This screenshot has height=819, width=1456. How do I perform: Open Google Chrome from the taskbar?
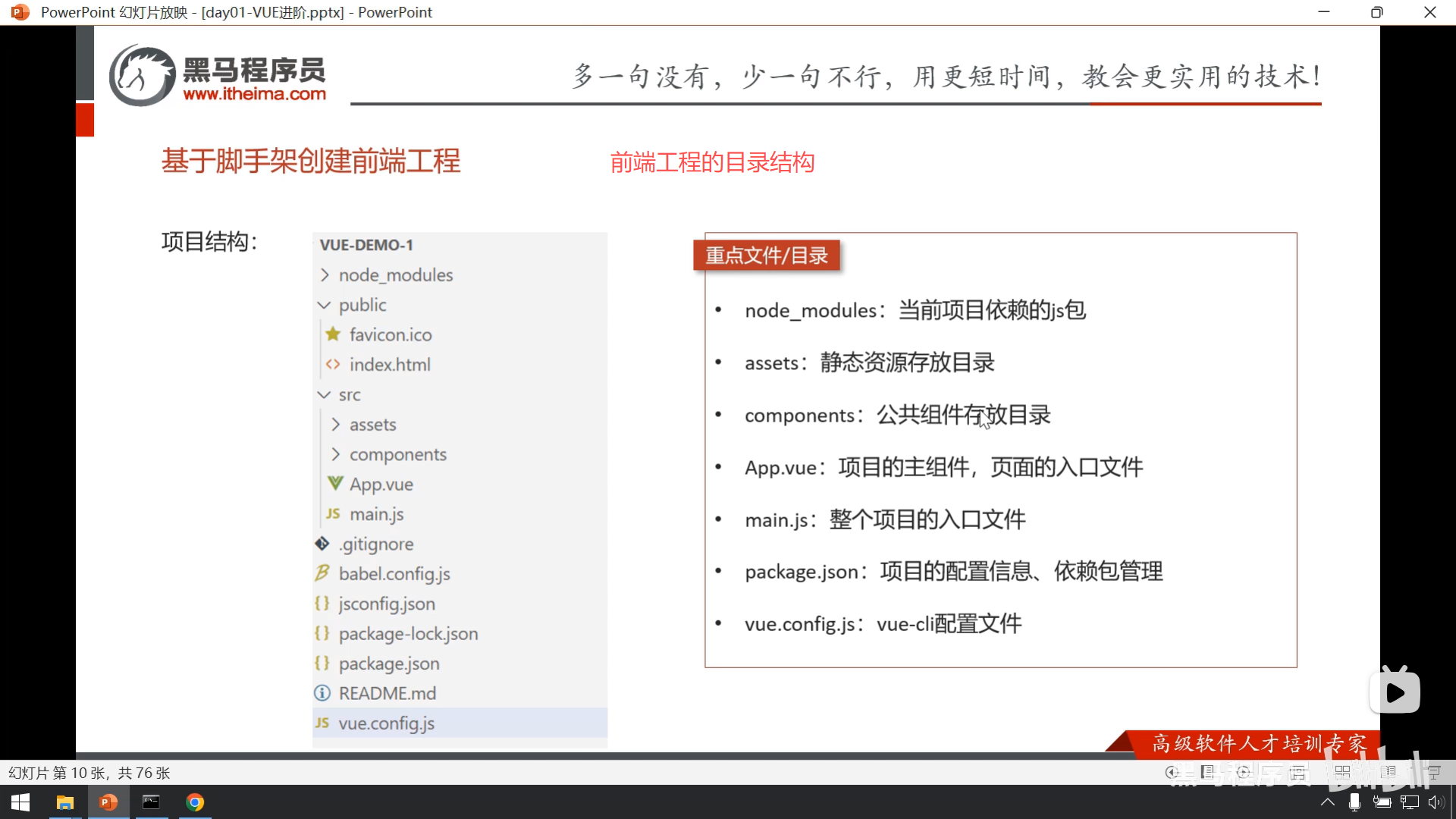pos(195,802)
